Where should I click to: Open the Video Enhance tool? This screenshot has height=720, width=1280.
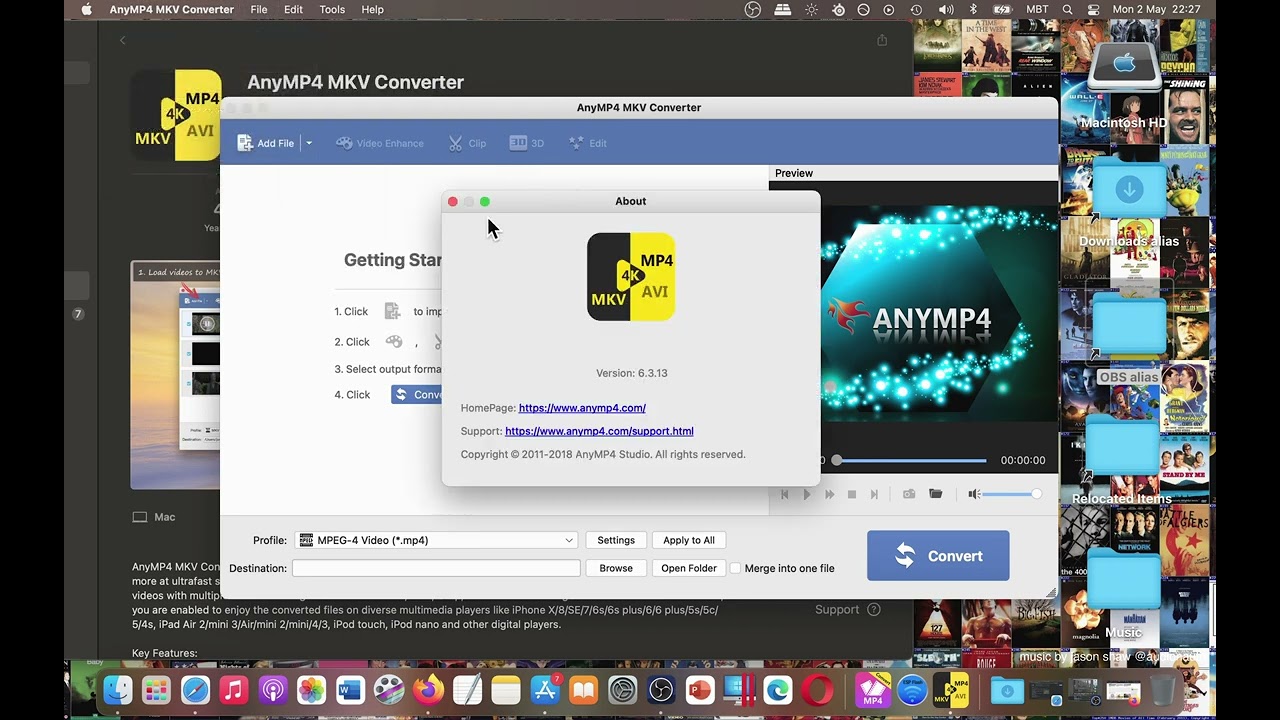pyautogui.click(x=379, y=143)
